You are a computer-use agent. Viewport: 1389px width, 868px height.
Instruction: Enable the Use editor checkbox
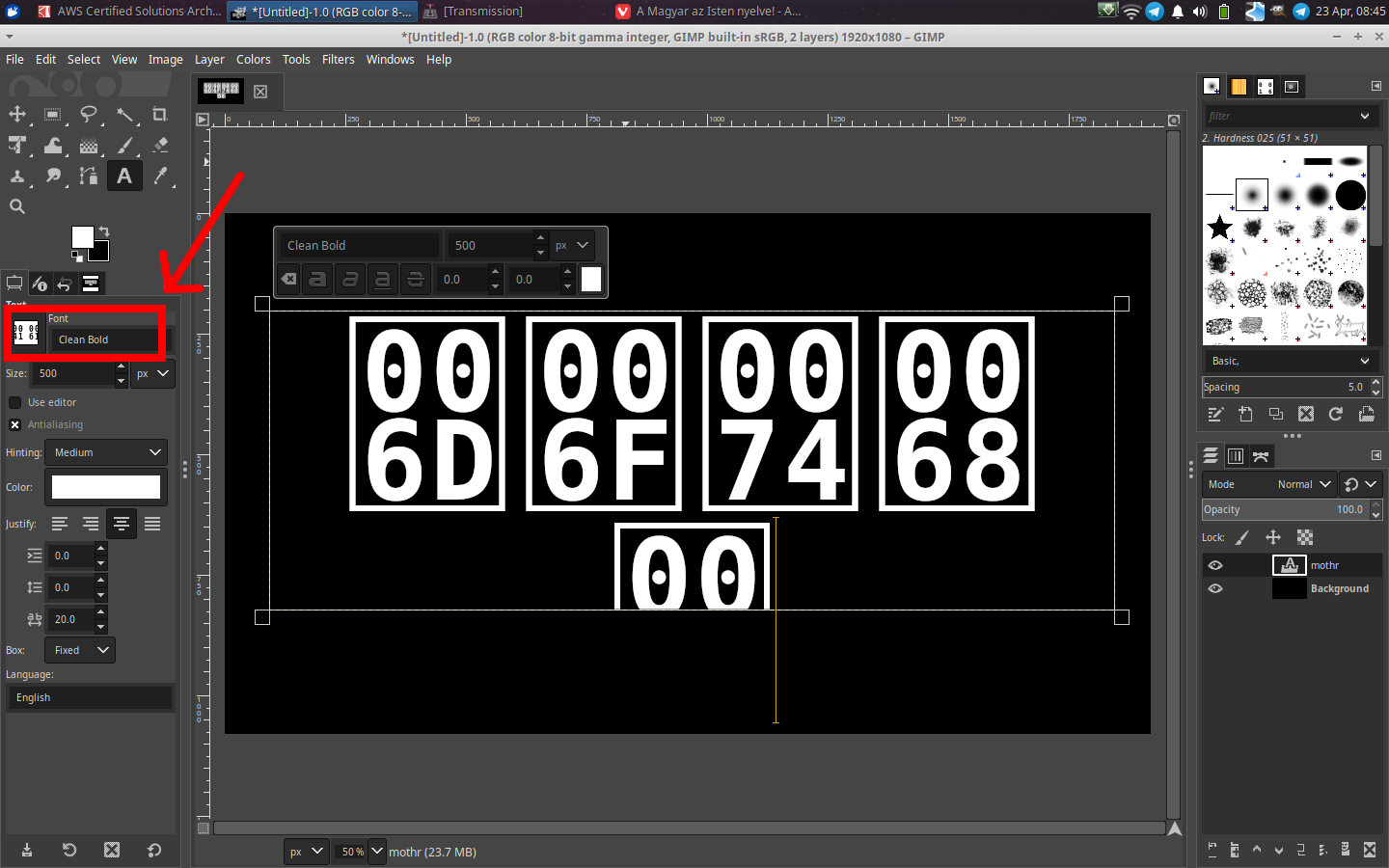(15, 402)
